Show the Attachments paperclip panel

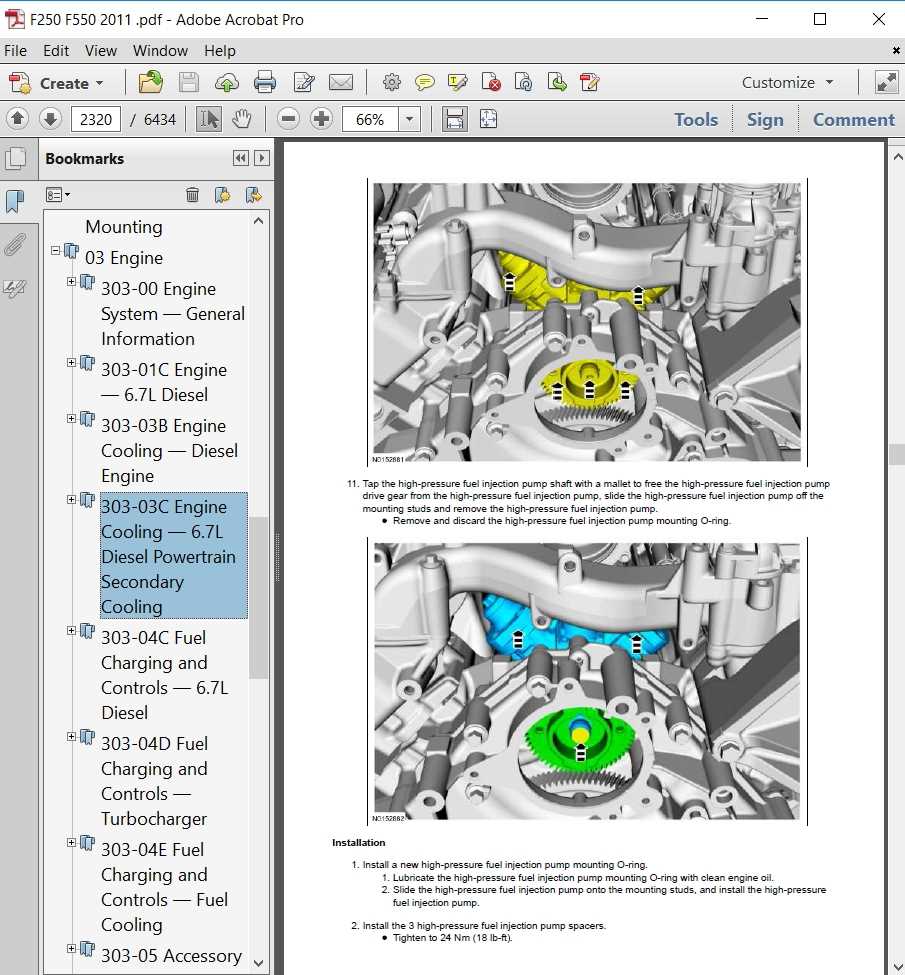point(15,244)
